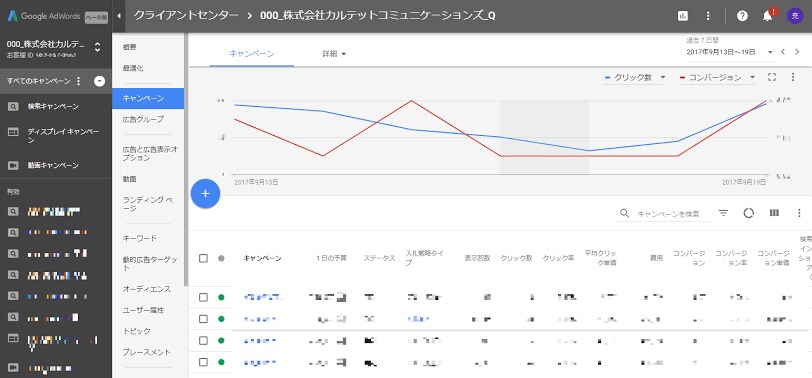Open the modify columns icon
This screenshot has height=378, width=812.
tap(774, 213)
